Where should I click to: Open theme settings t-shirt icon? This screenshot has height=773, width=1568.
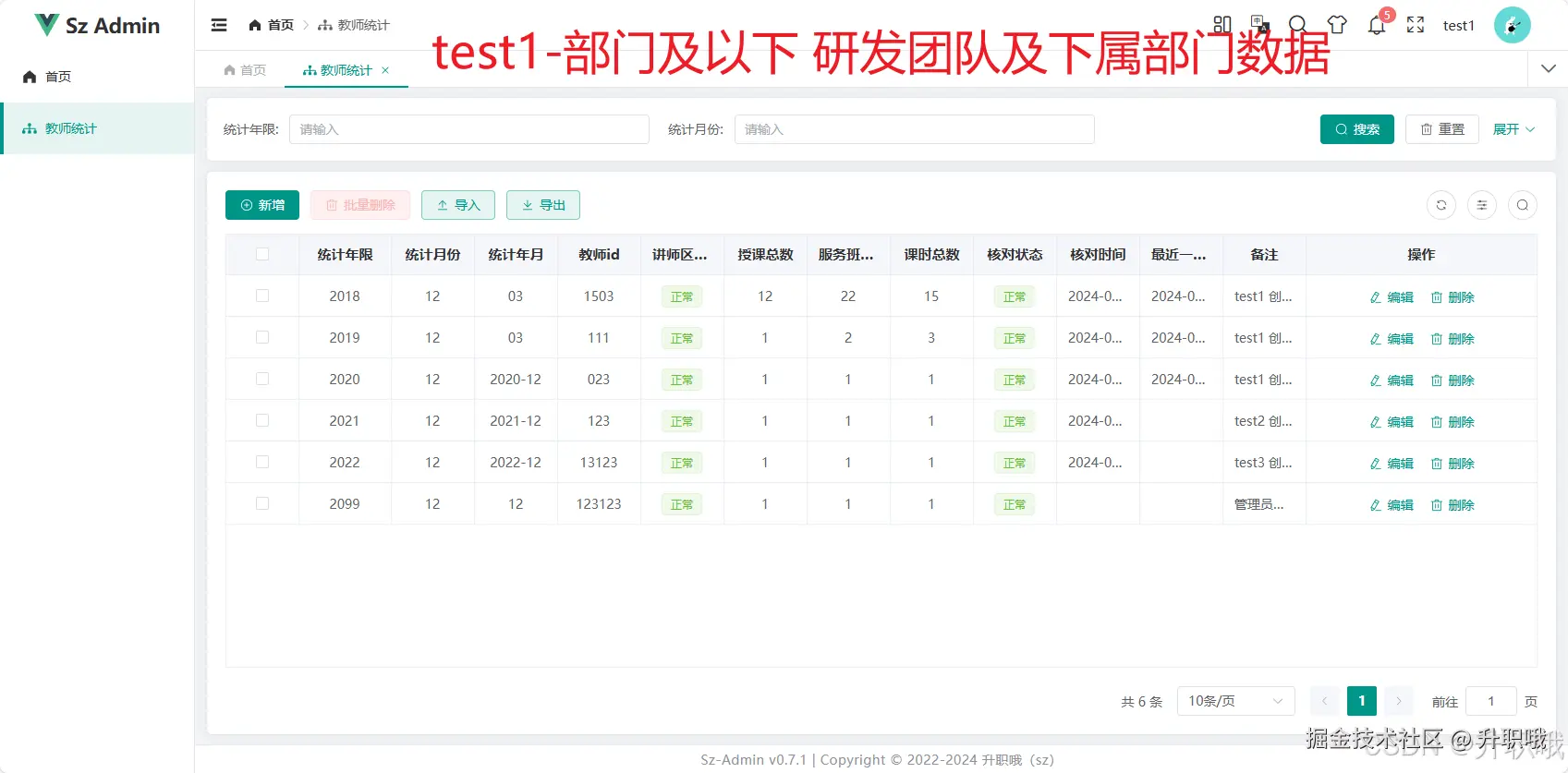(x=1337, y=25)
